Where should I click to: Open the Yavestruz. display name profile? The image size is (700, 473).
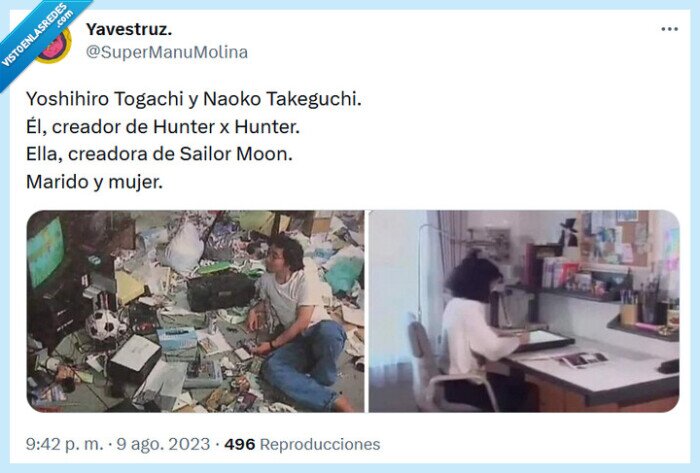129,29
